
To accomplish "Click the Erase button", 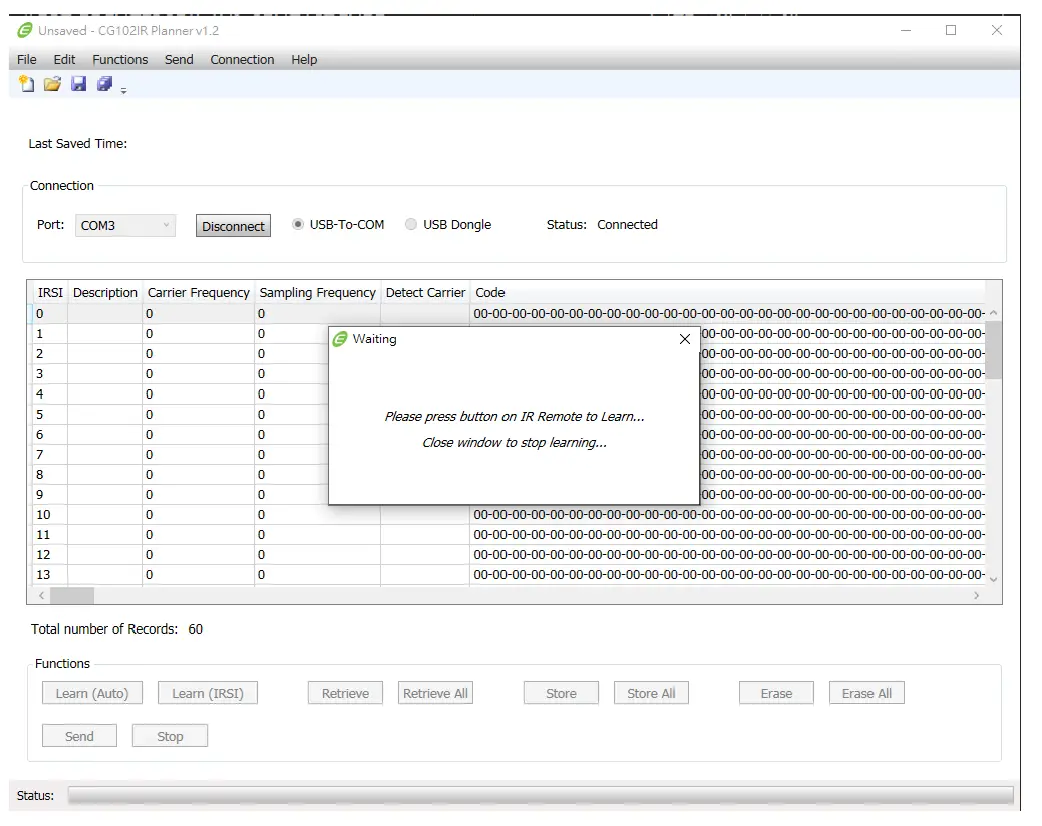I will point(776,693).
